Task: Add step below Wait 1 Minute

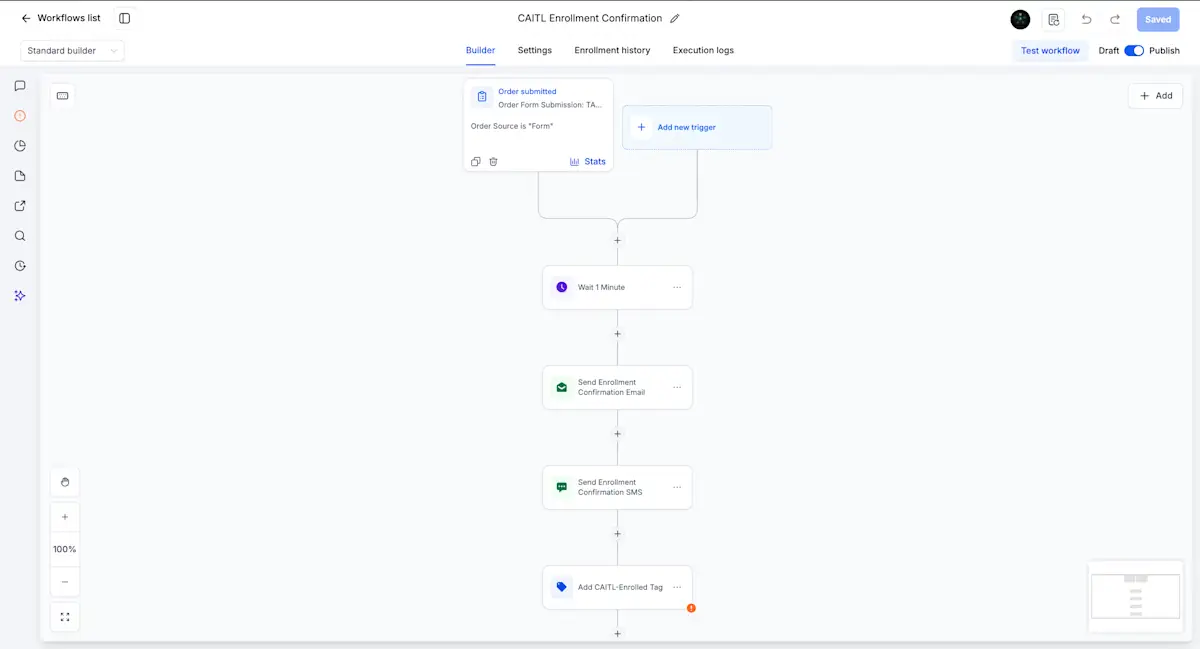Action: (617, 334)
